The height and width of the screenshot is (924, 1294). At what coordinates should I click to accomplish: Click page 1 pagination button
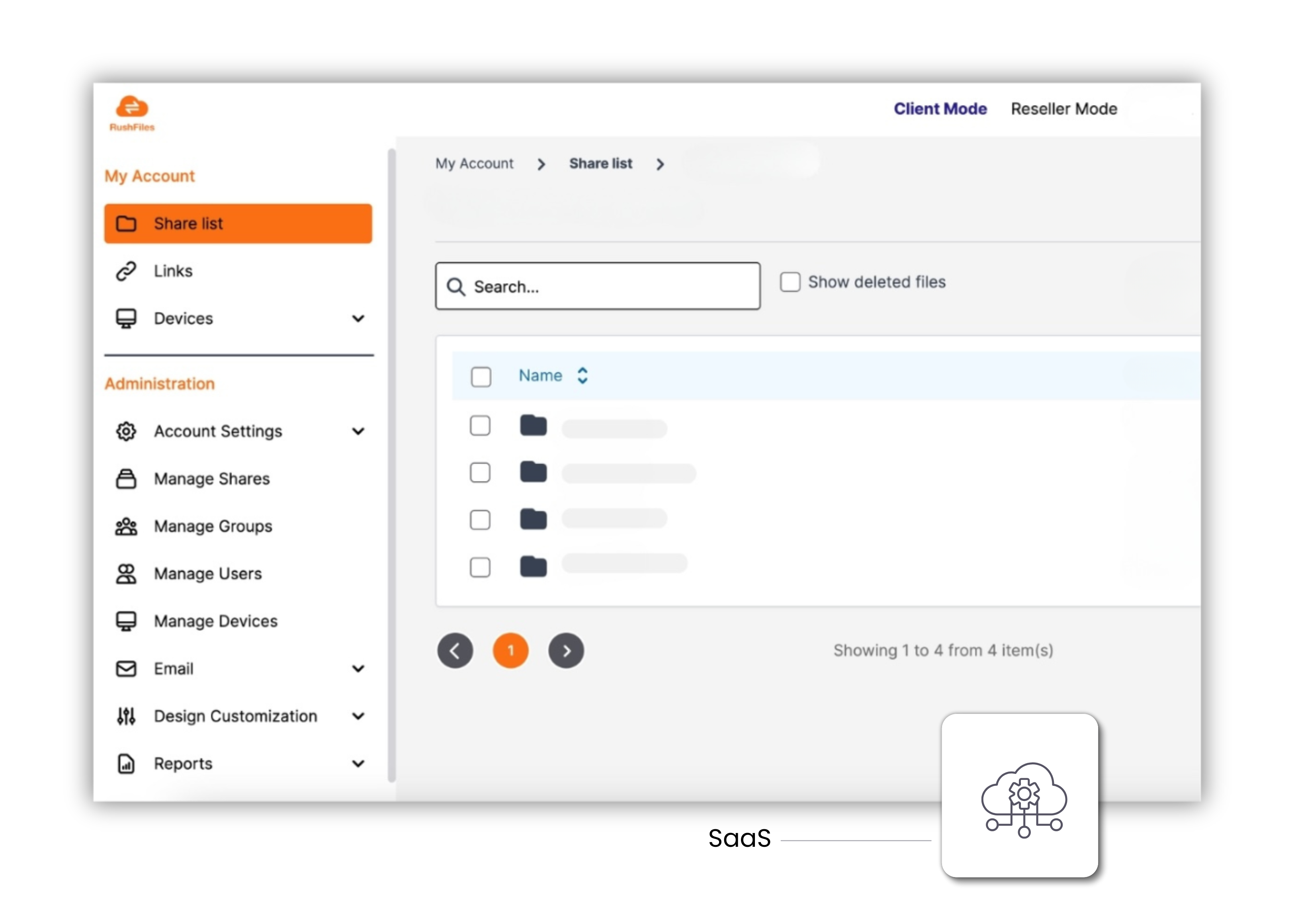click(510, 651)
